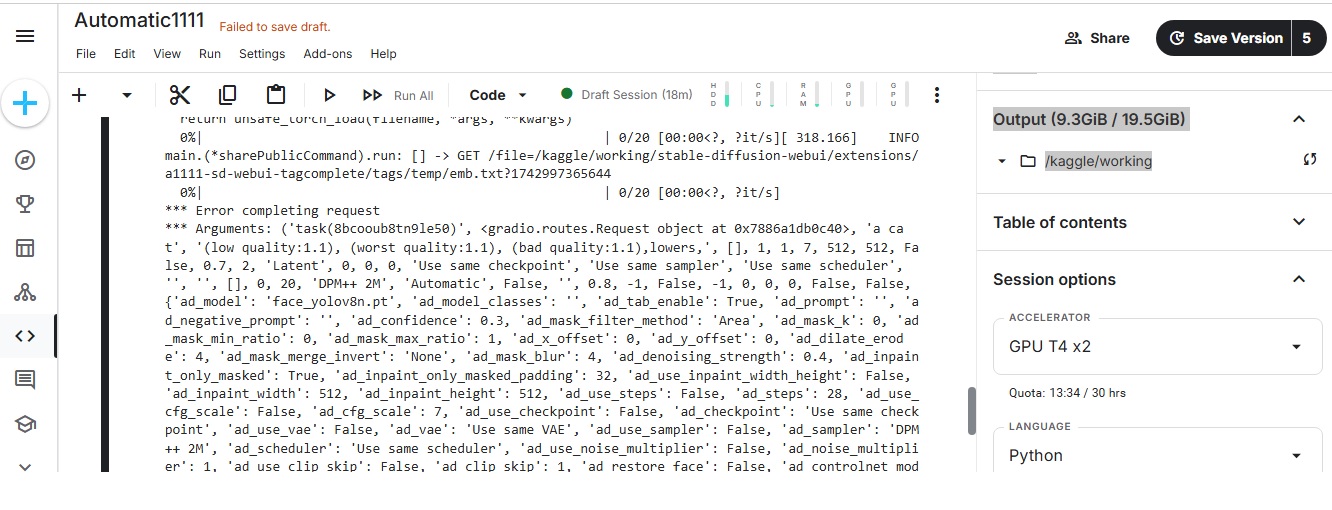The width and height of the screenshot is (1332, 510).
Task: Click the paste cell clipboard icon
Action: point(276,95)
